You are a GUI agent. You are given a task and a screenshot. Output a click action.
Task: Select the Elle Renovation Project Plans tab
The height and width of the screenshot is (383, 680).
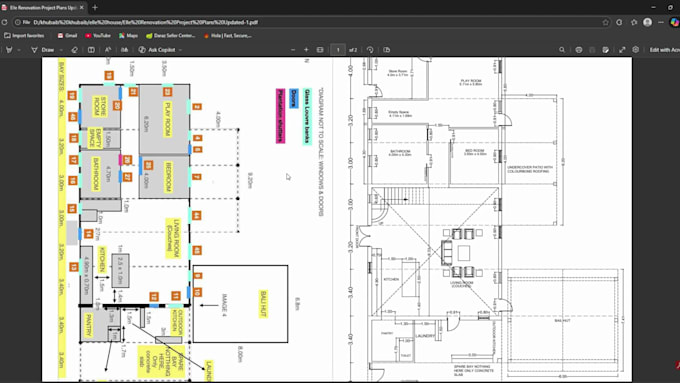coord(43,7)
